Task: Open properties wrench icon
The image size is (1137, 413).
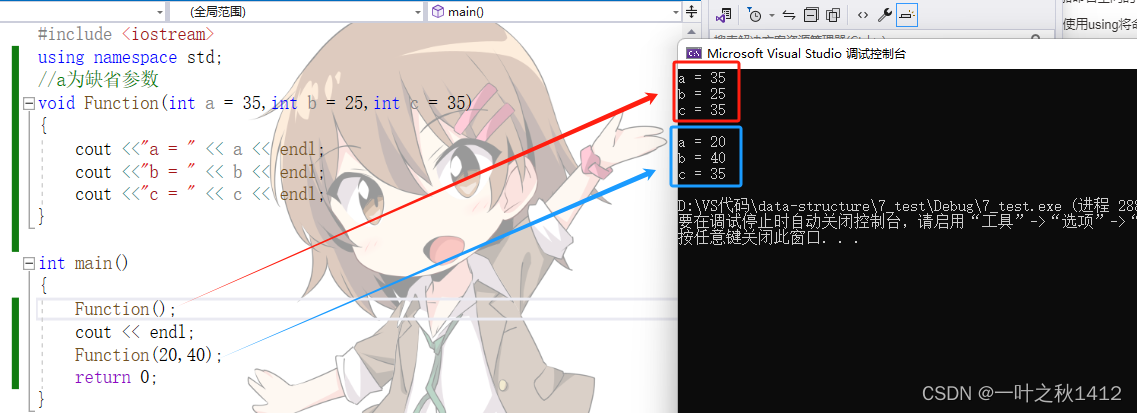Action: tap(885, 14)
